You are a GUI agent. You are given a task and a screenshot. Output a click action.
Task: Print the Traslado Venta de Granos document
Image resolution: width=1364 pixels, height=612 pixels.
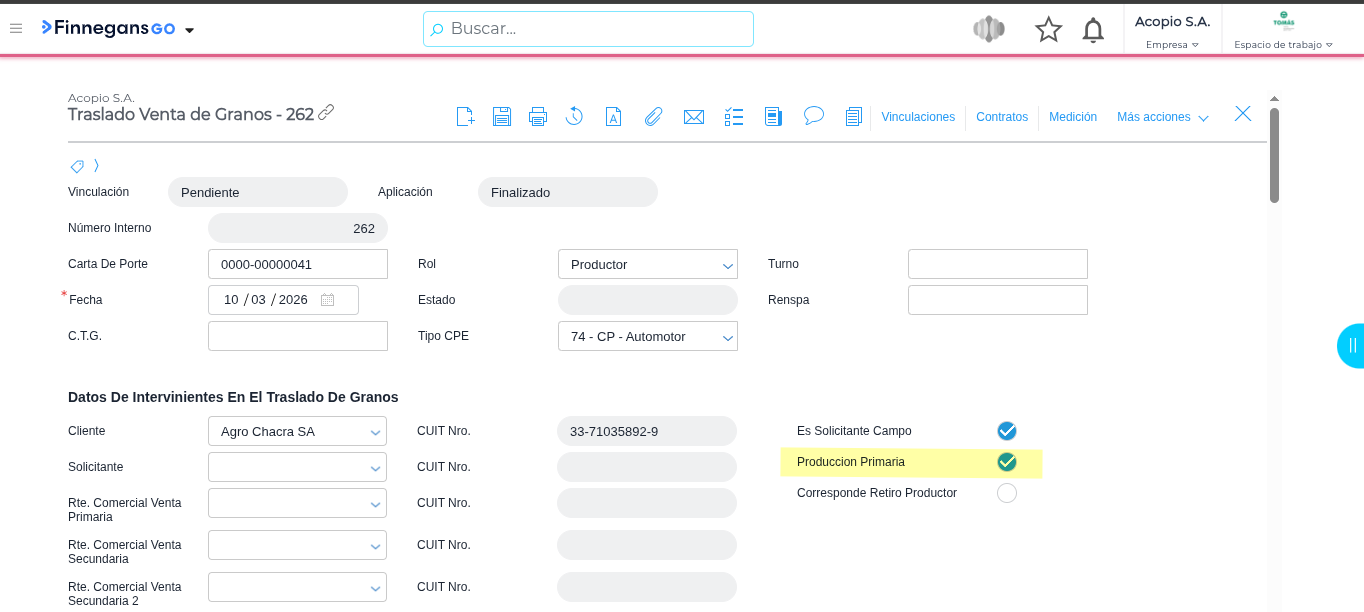[538, 117]
